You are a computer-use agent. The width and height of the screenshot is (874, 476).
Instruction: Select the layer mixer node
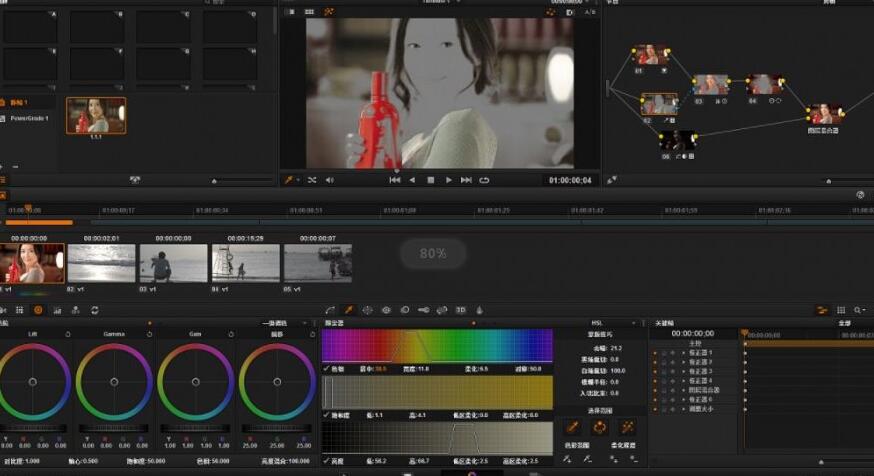(x=824, y=114)
